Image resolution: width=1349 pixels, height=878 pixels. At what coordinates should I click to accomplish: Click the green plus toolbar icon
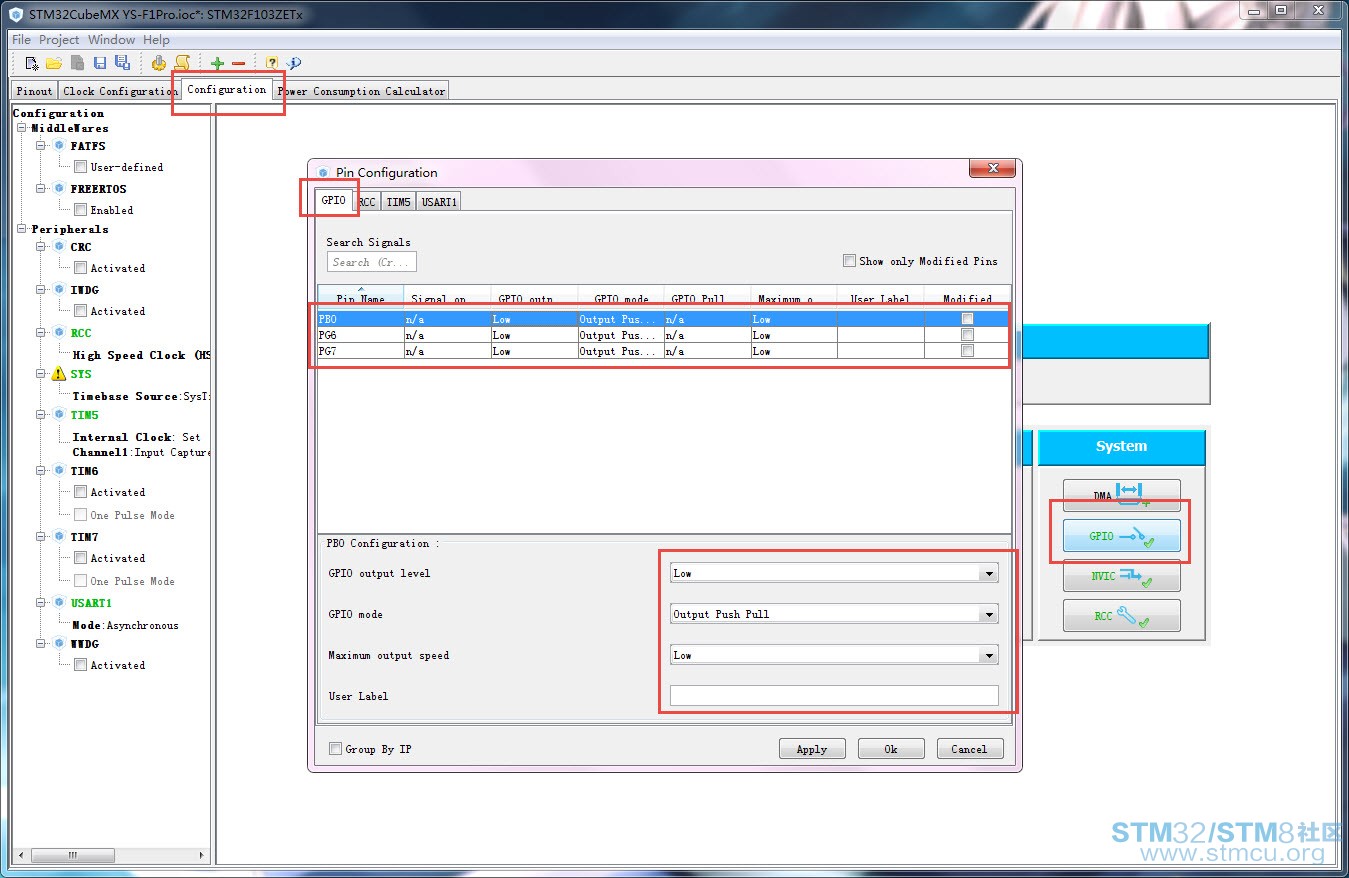pyautogui.click(x=217, y=63)
